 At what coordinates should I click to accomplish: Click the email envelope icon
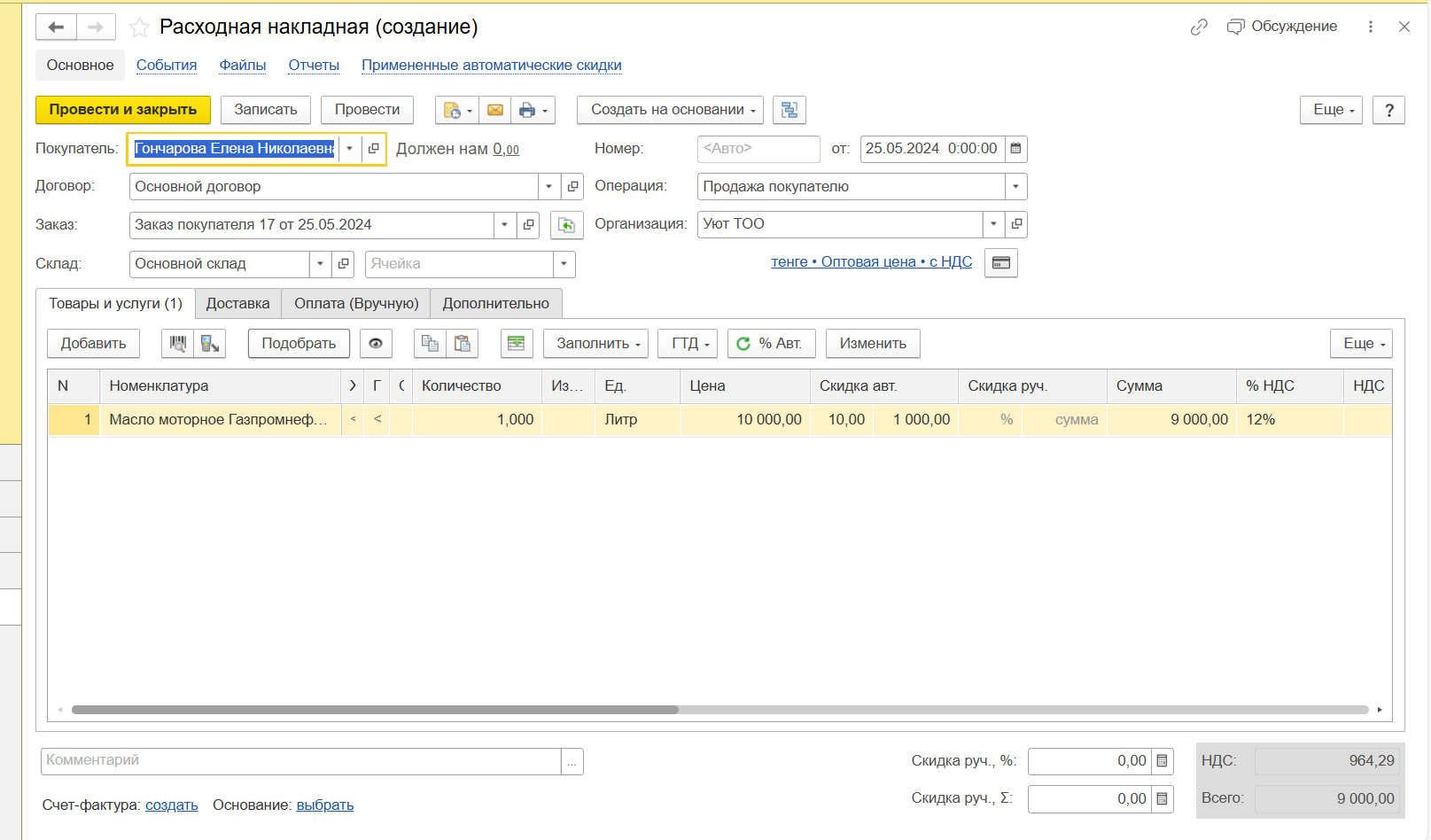point(495,110)
